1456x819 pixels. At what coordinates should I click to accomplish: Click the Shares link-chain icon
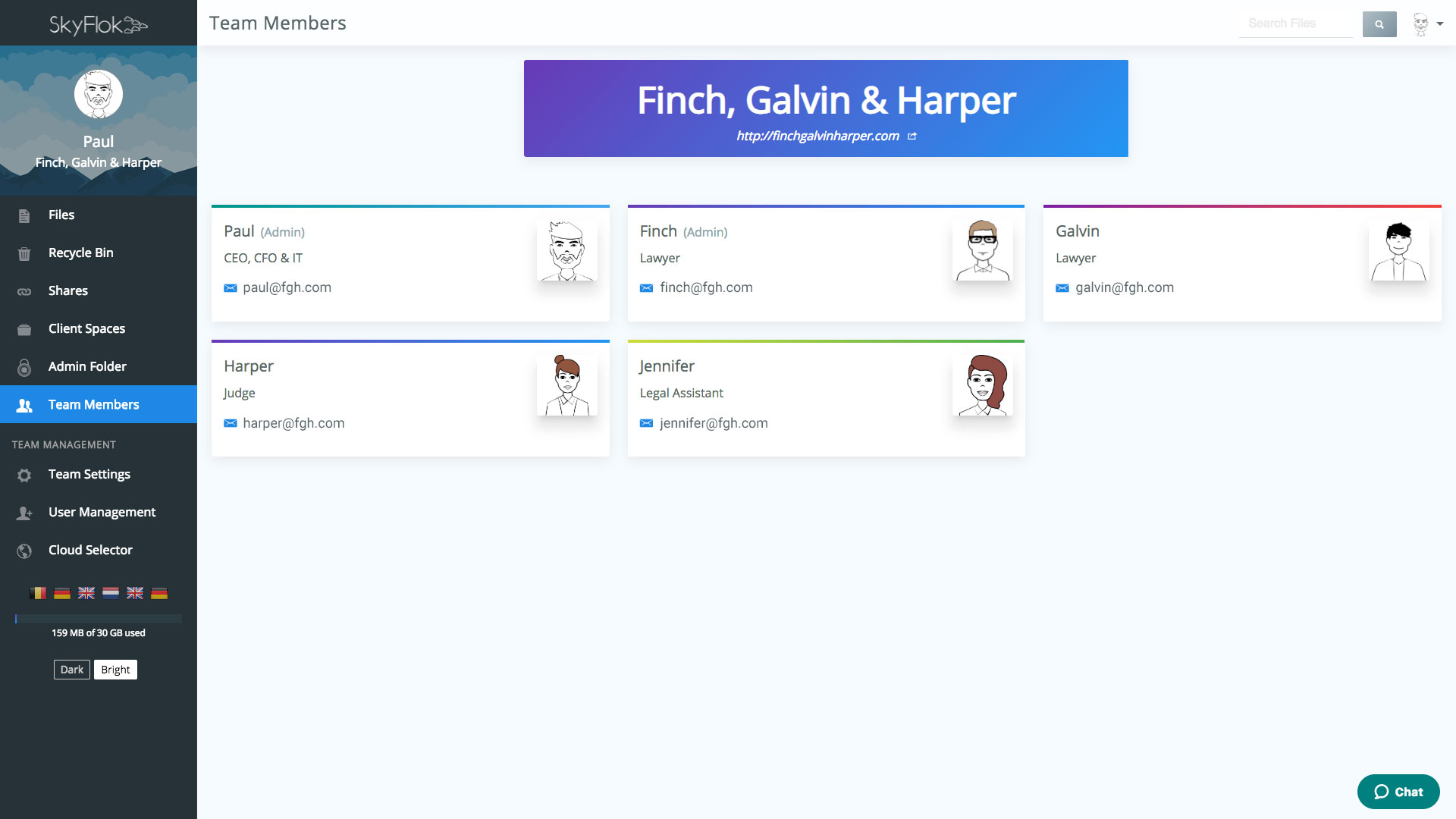click(x=24, y=291)
